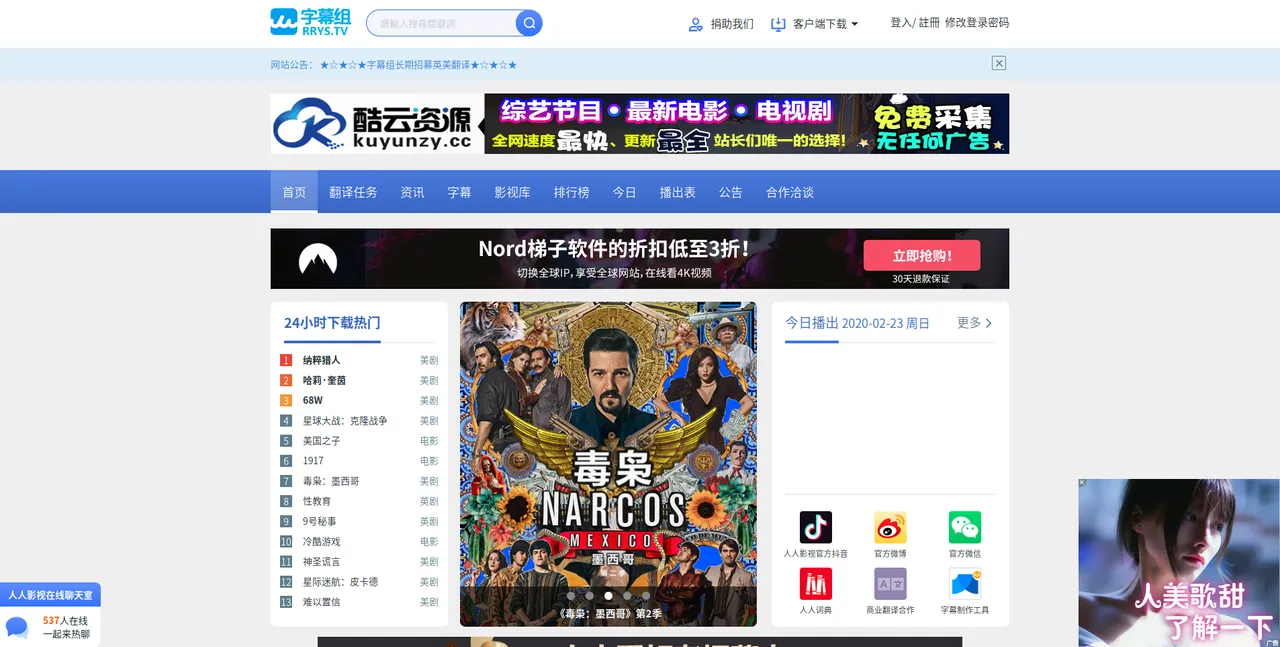Open the 字幕制作工具 subtitle tool icon
The width and height of the screenshot is (1280, 647).
965,584
